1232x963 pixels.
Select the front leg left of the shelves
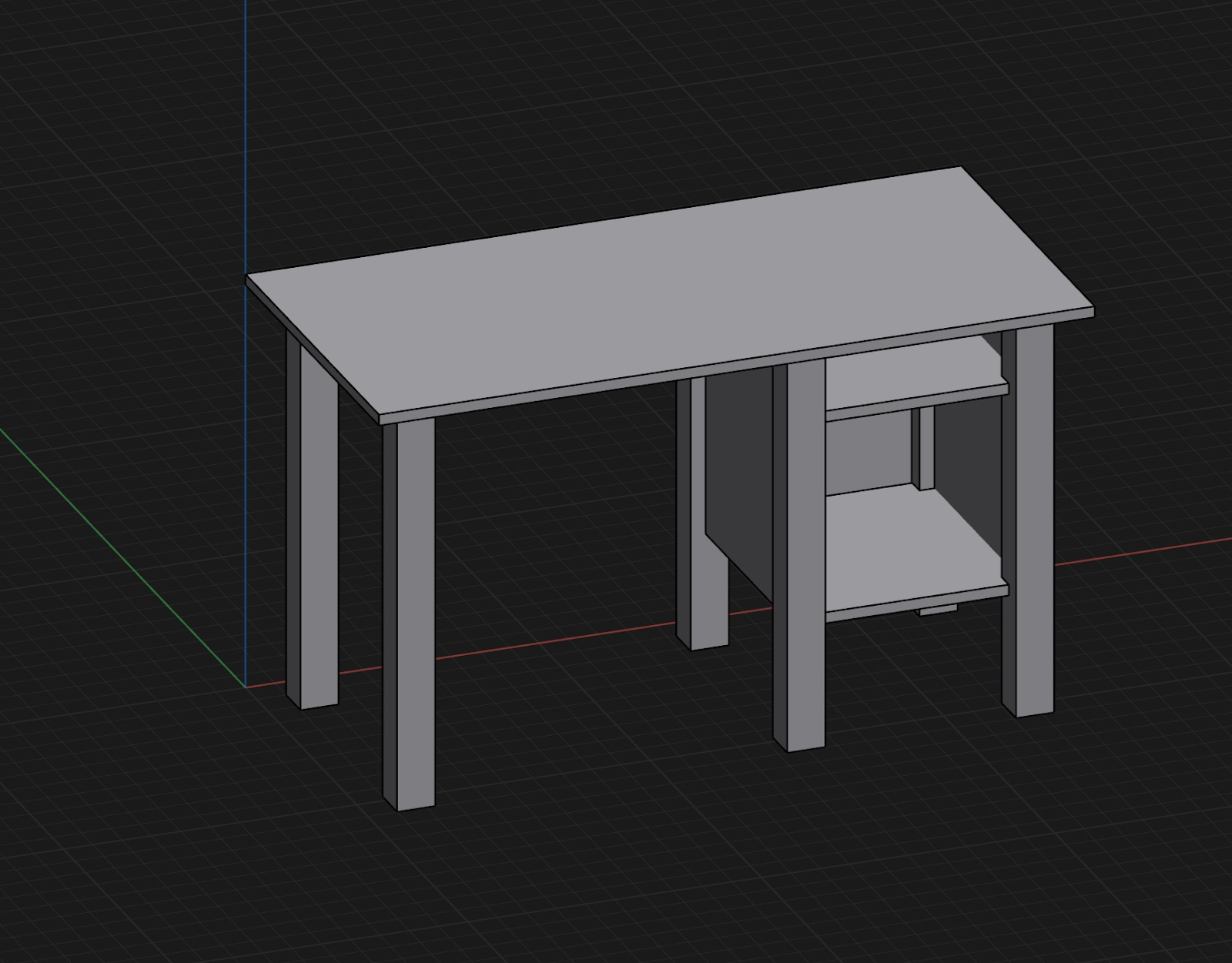(x=799, y=557)
